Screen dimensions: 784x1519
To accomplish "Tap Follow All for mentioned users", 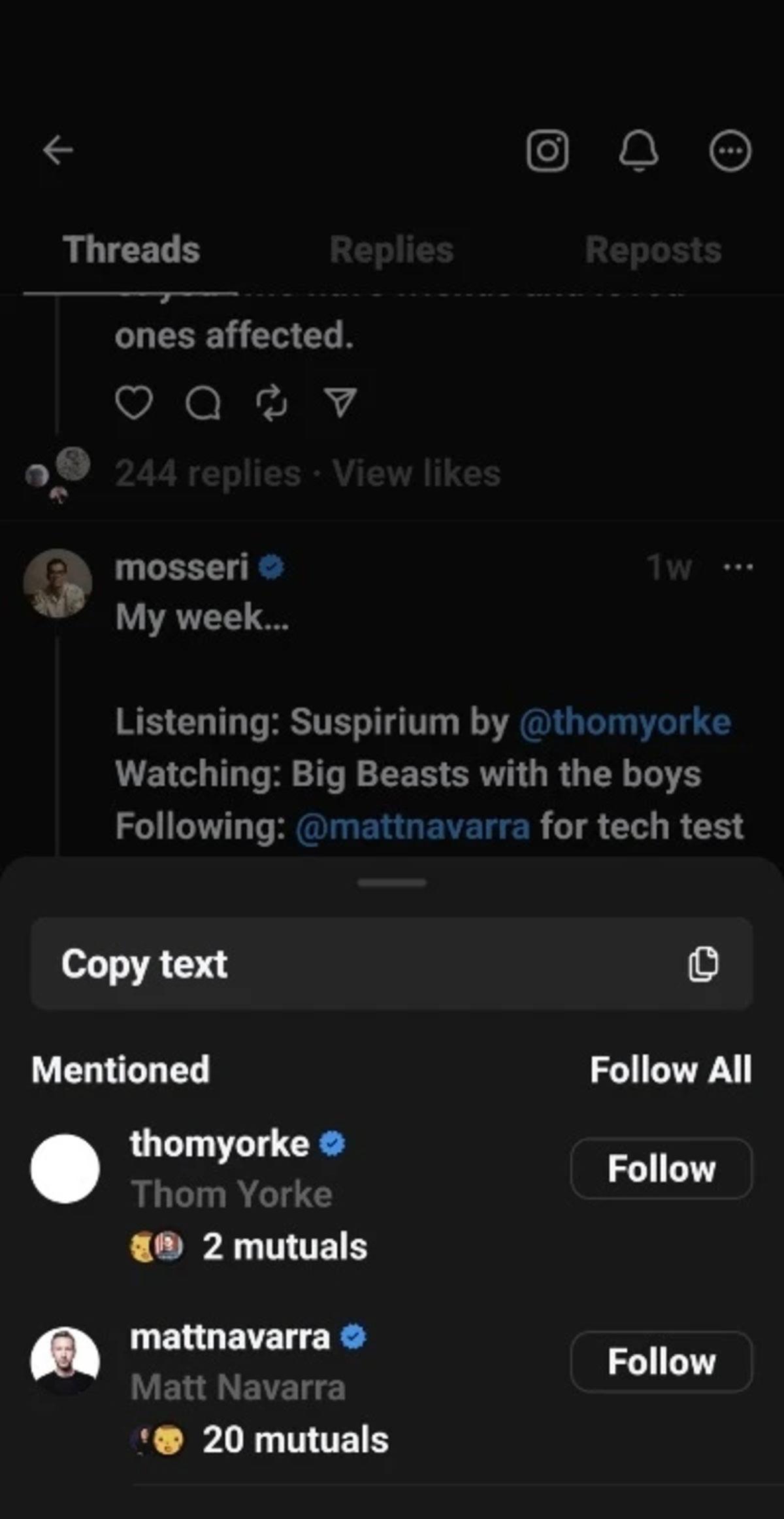I will (670, 1070).
